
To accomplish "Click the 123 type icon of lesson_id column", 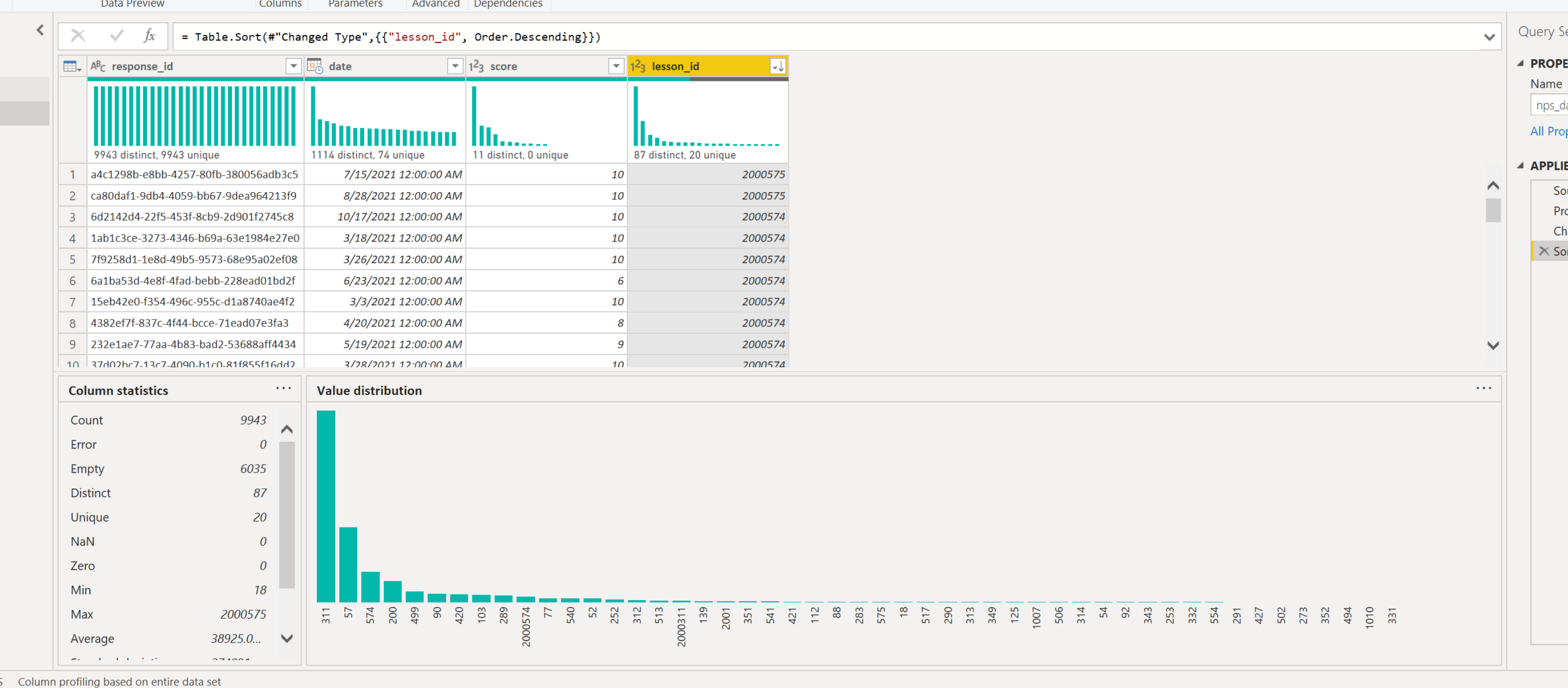I will coord(638,66).
